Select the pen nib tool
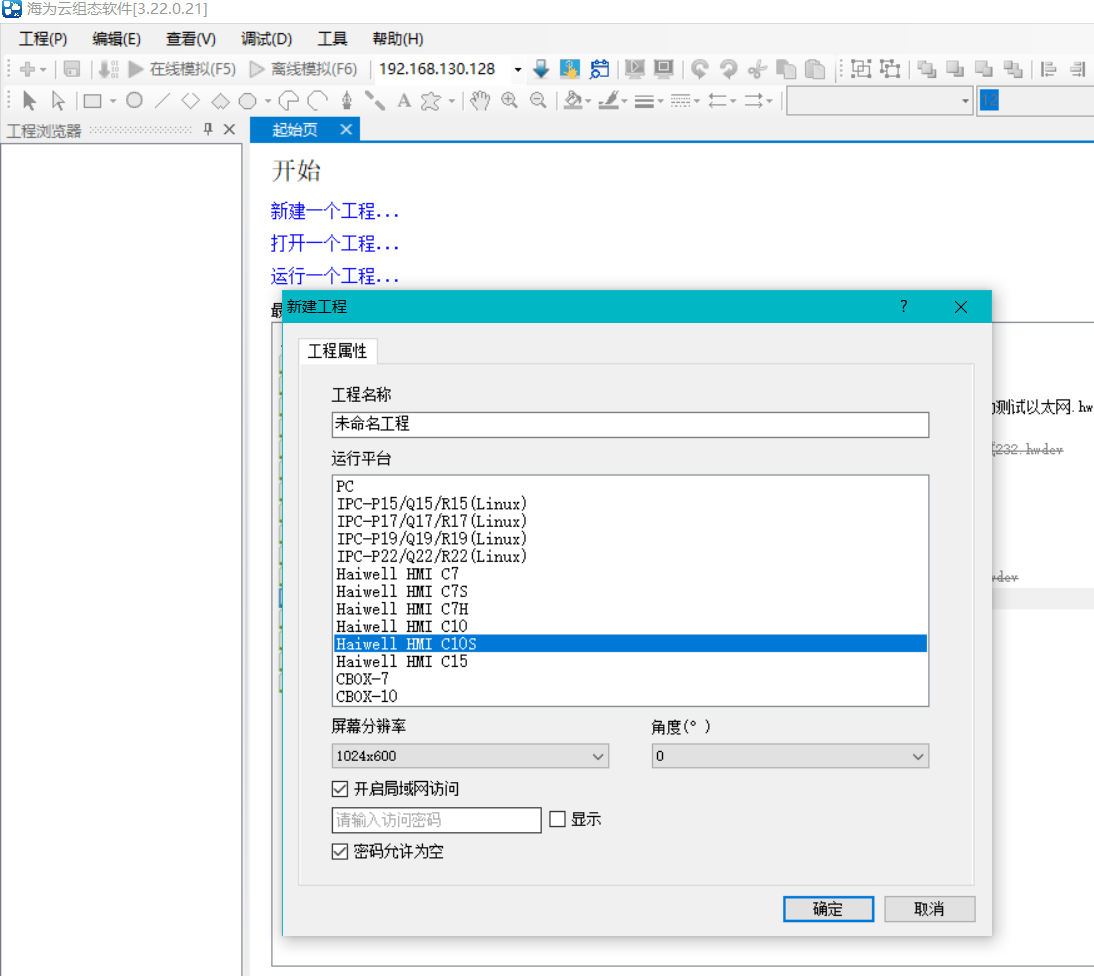Viewport: 1094px width, 976px height. 347,101
